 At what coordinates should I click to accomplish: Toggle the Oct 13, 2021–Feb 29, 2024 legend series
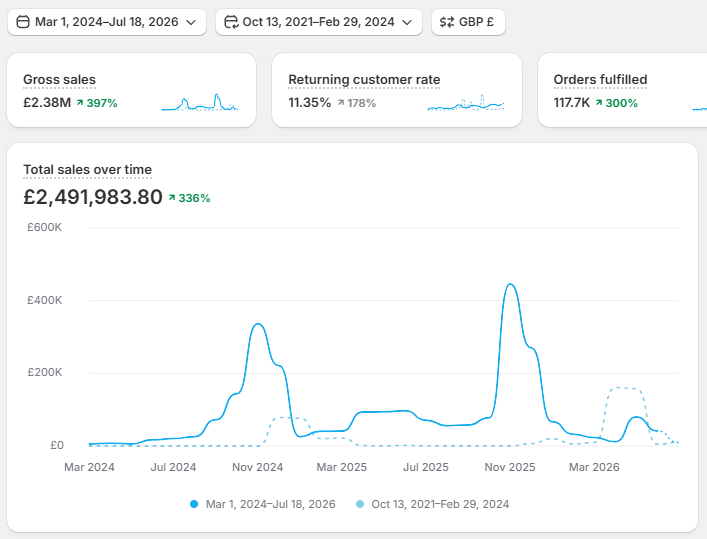pos(432,504)
